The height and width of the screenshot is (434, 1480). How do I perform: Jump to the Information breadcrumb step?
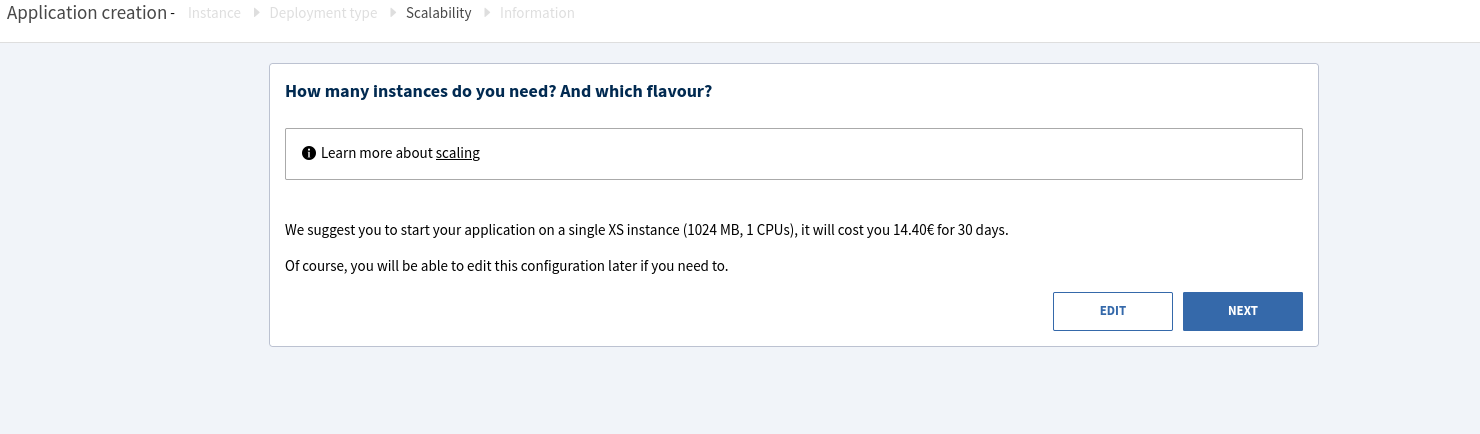click(537, 14)
